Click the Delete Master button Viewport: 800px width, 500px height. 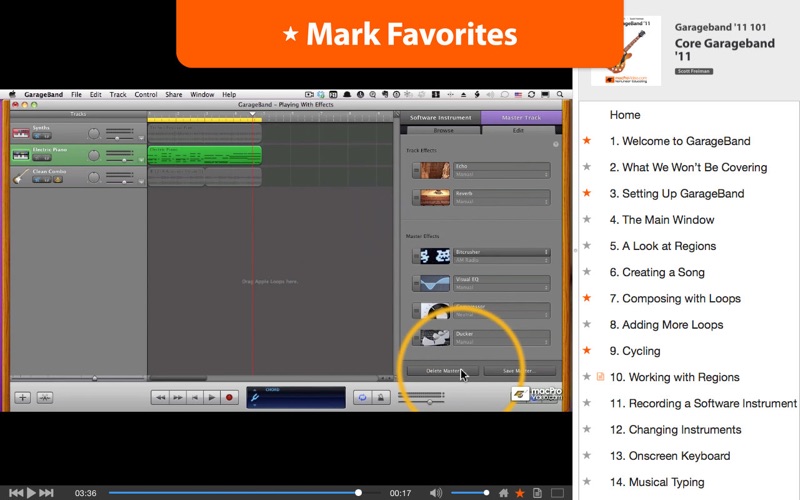pos(442,371)
